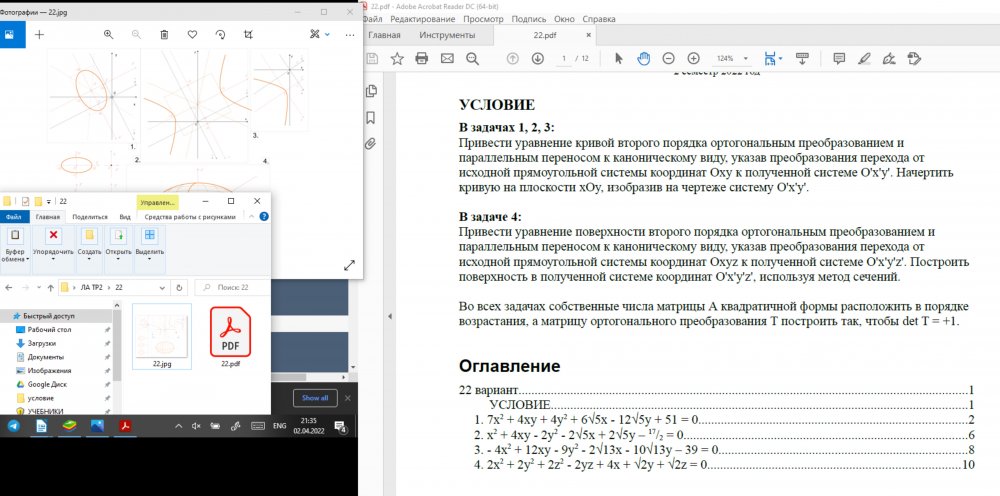Click the star bookmark icon in Acrobat
The width and height of the screenshot is (1000, 496).
[x=397, y=58]
